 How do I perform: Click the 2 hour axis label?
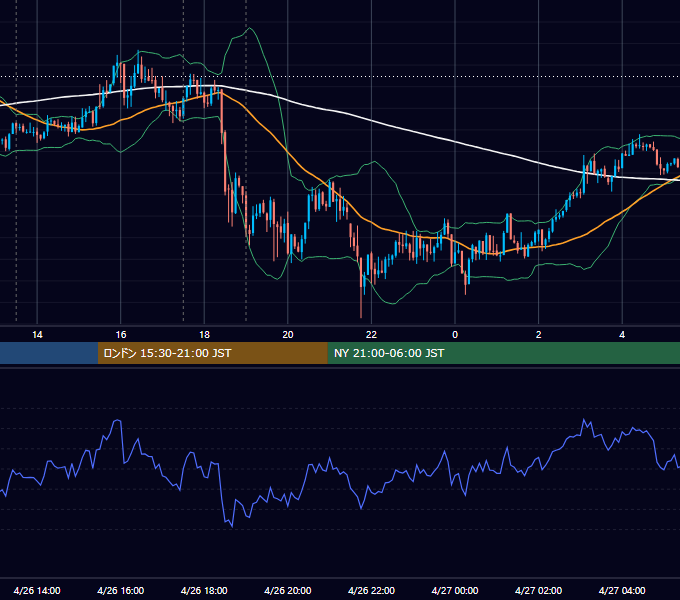coord(539,335)
